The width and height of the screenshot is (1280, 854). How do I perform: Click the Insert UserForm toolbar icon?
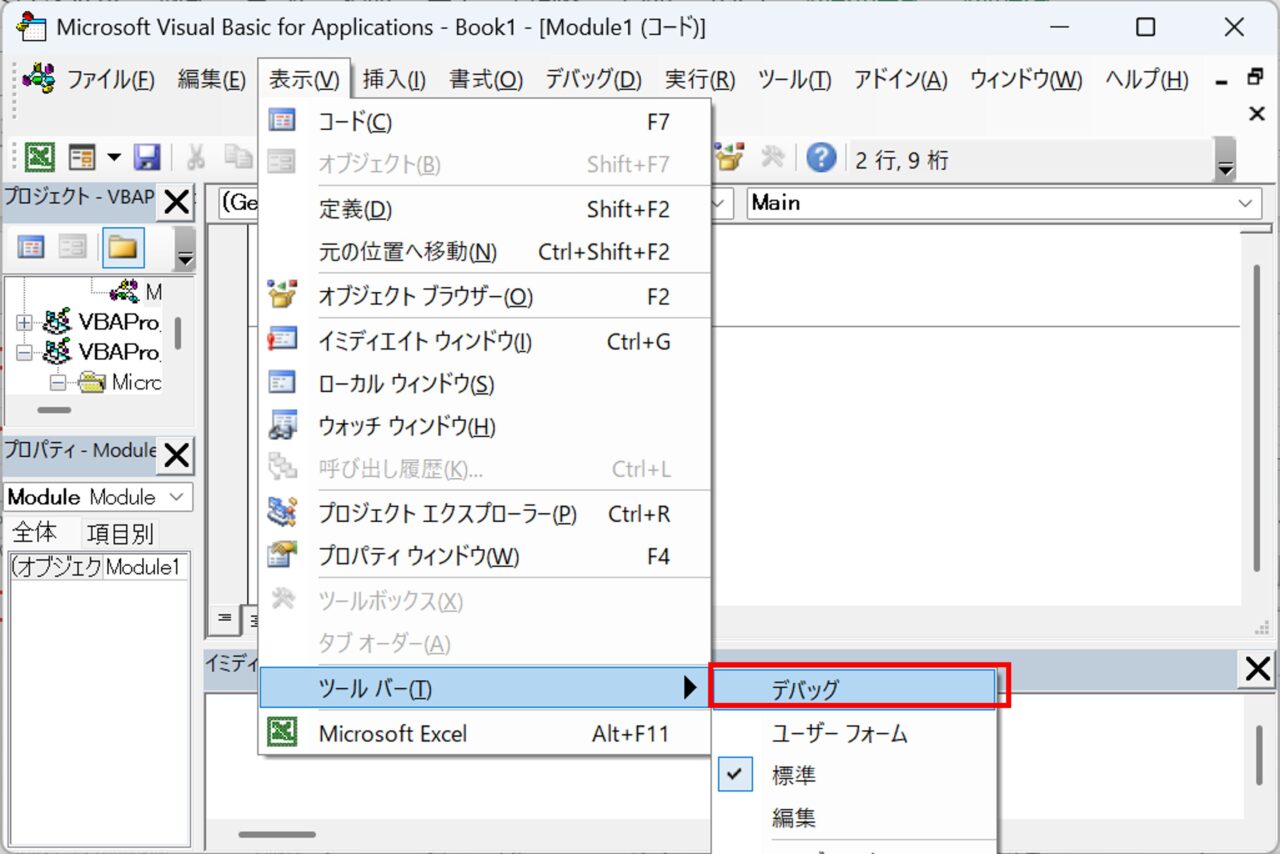(82, 157)
